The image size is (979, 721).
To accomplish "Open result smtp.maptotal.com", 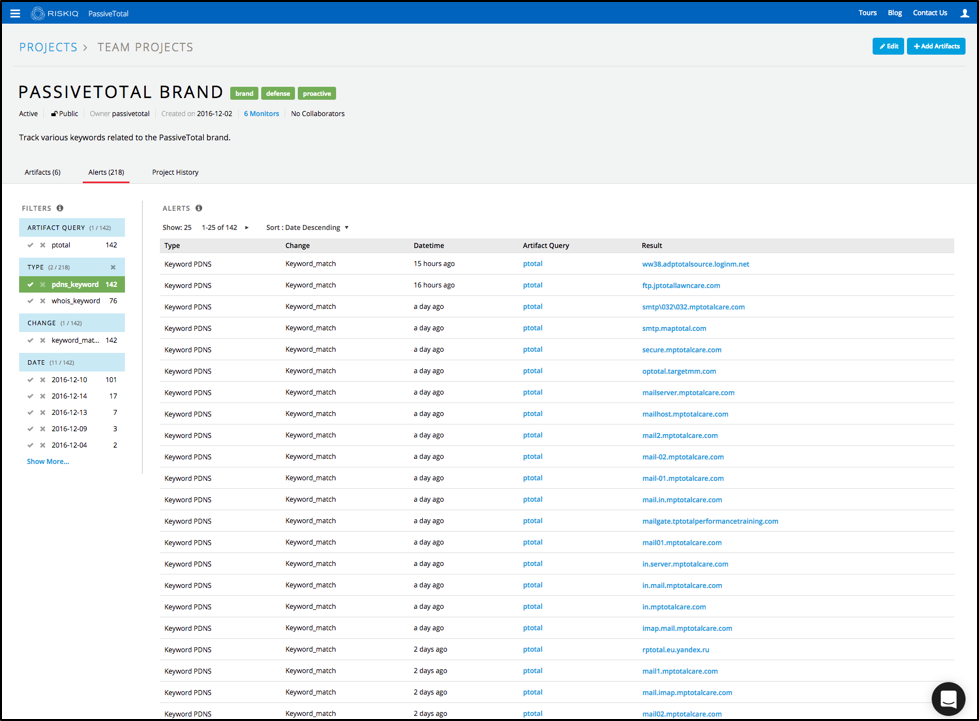I will [674, 328].
